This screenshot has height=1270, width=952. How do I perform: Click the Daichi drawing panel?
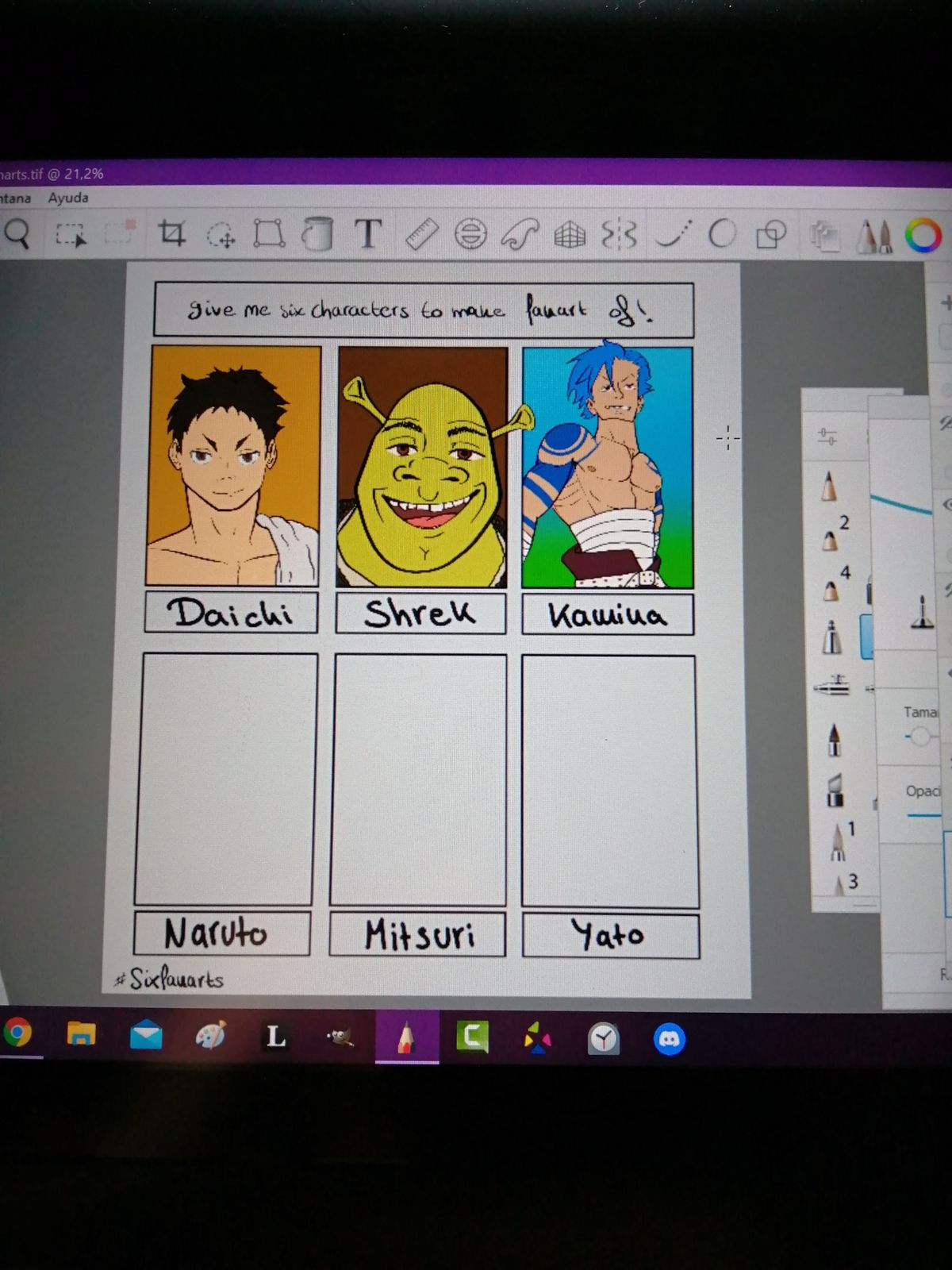point(232,466)
